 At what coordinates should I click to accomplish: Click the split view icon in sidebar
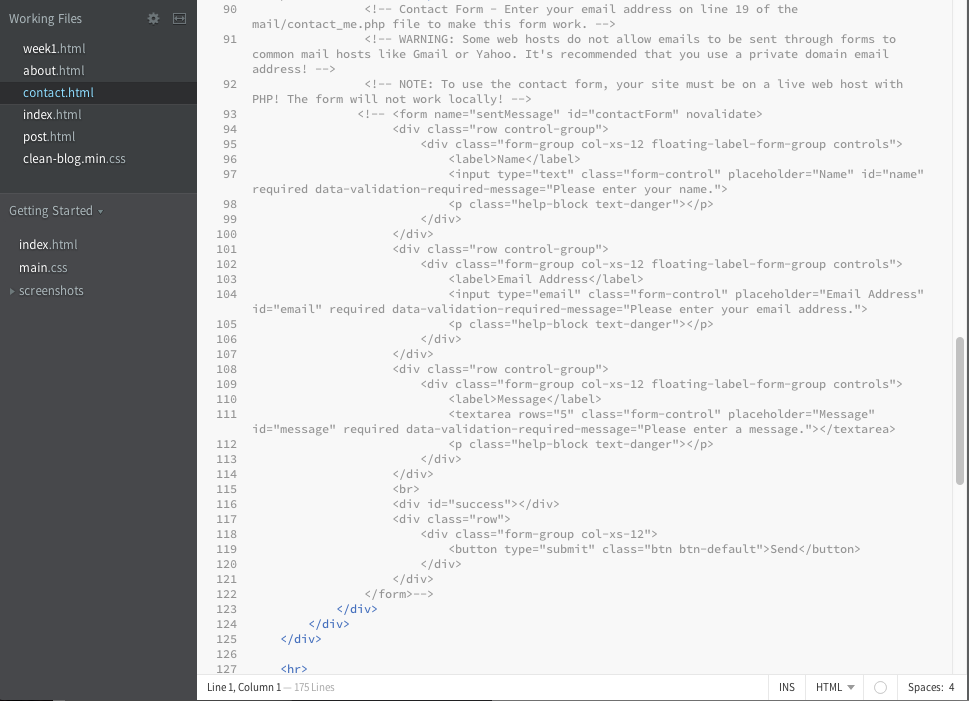[x=179, y=19]
